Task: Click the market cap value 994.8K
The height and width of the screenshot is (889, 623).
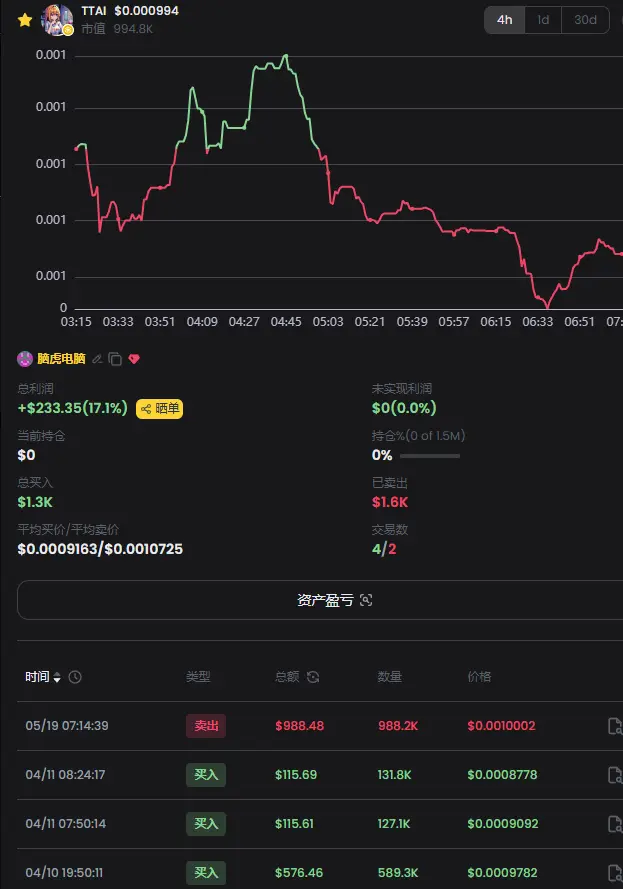Action: click(x=133, y=29)
